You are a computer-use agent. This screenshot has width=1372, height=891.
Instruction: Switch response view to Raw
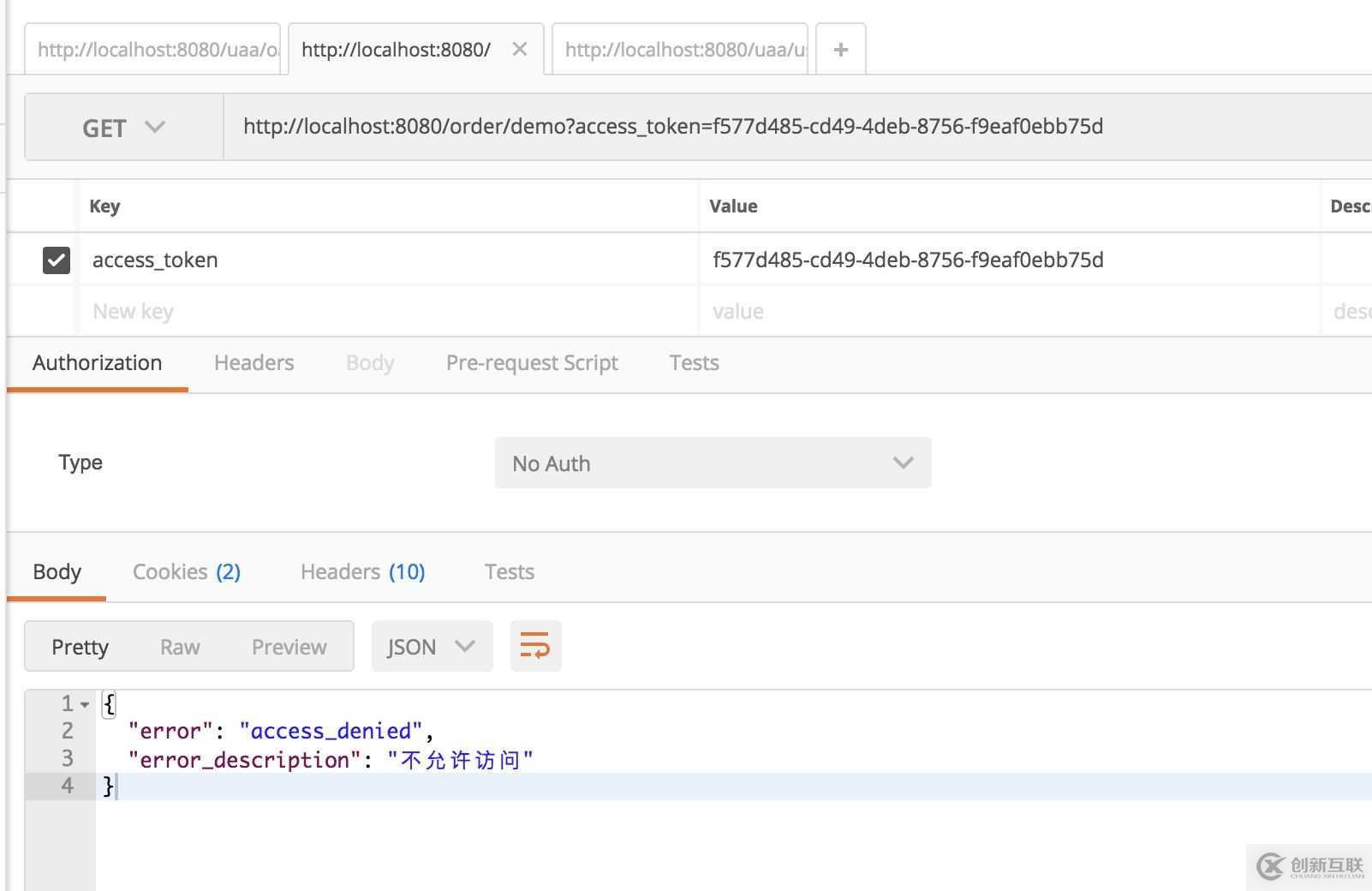pos(180,647)
